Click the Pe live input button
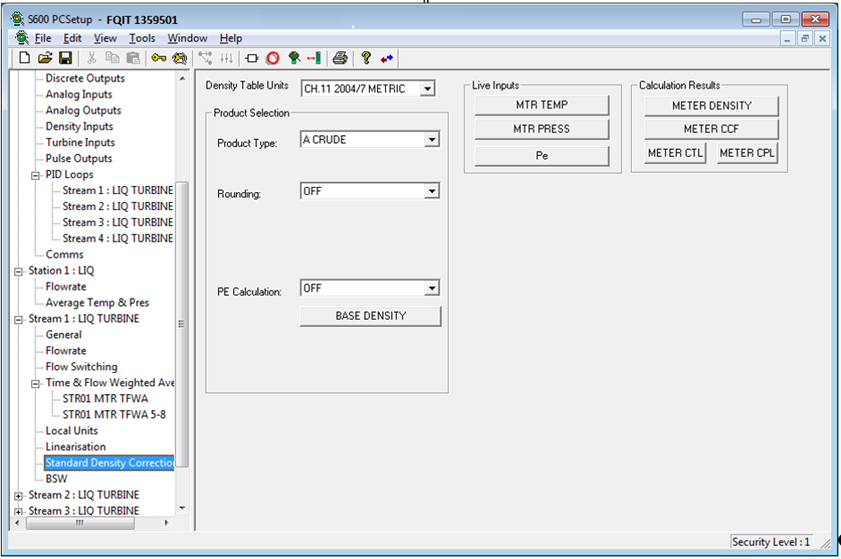This screenshot has width=841, height=559. click(542, 156)
